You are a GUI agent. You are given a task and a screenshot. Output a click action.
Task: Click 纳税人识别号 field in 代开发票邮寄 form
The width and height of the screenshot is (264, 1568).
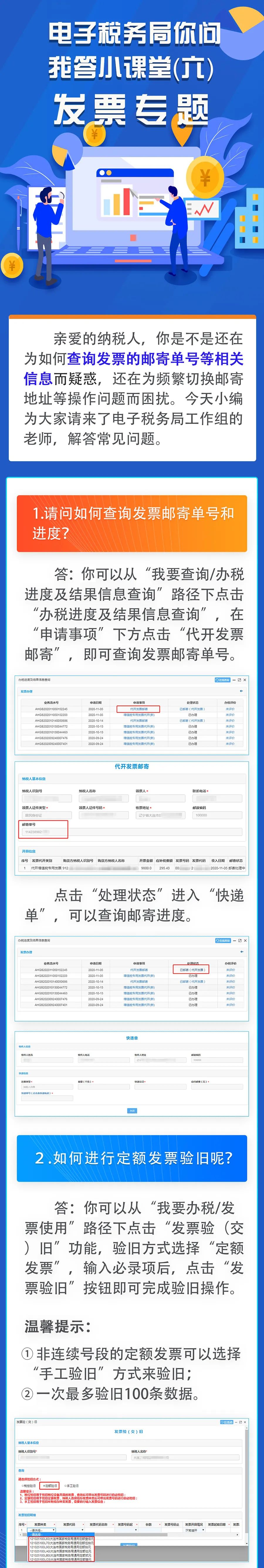coord(46,799)
